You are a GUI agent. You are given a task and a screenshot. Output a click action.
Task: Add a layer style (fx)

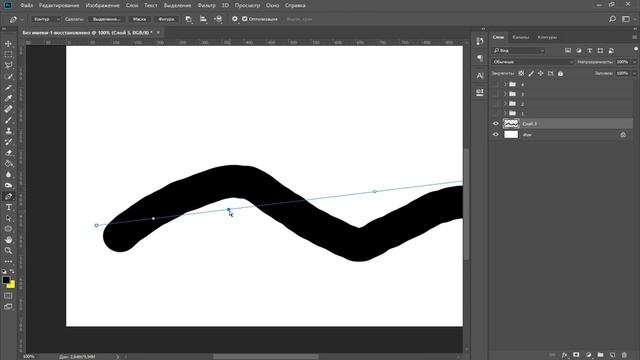564,355
